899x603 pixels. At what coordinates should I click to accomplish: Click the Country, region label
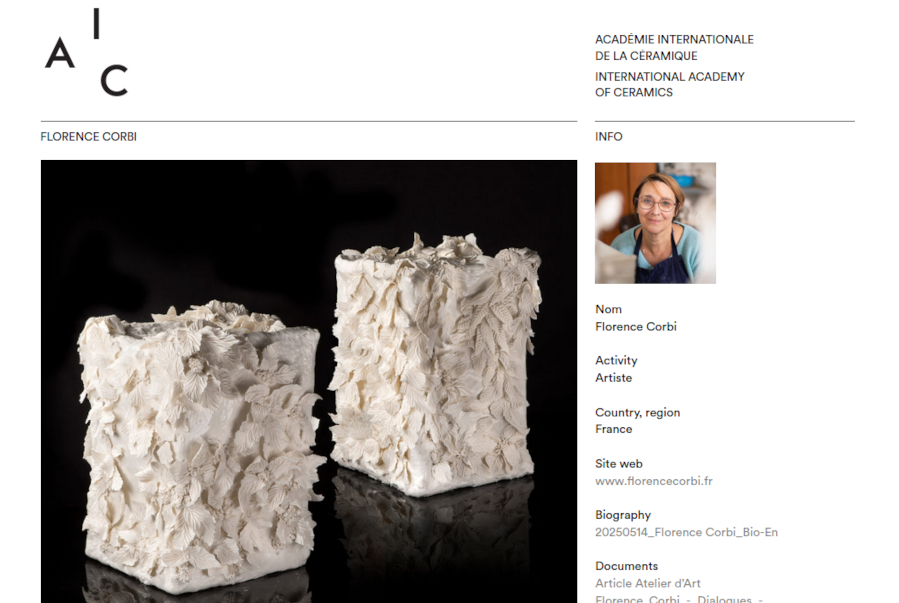coord(638,412)
